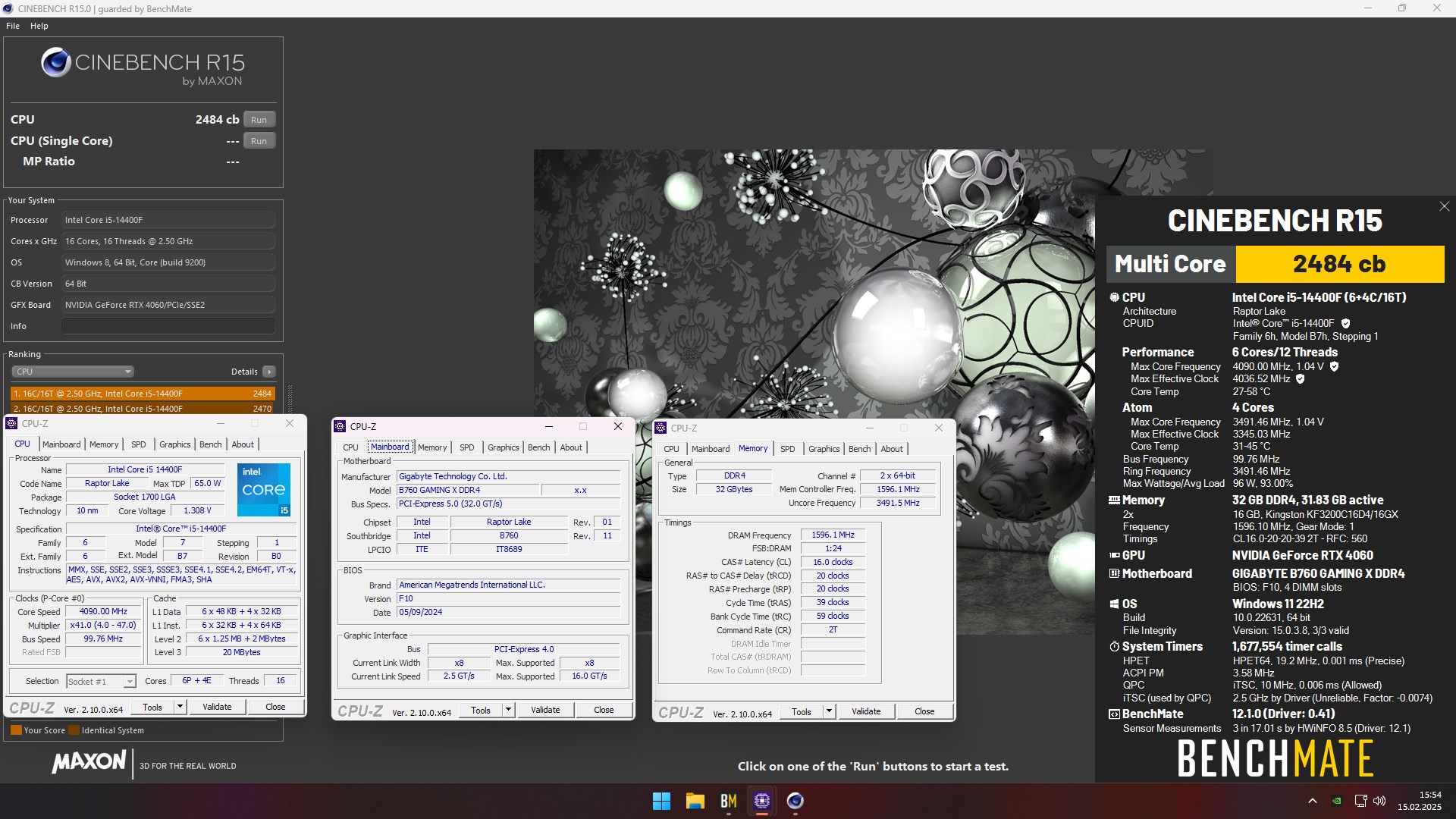
Task: Click Tools button in left CPU-Z window
Action: [x=152, y=707]
